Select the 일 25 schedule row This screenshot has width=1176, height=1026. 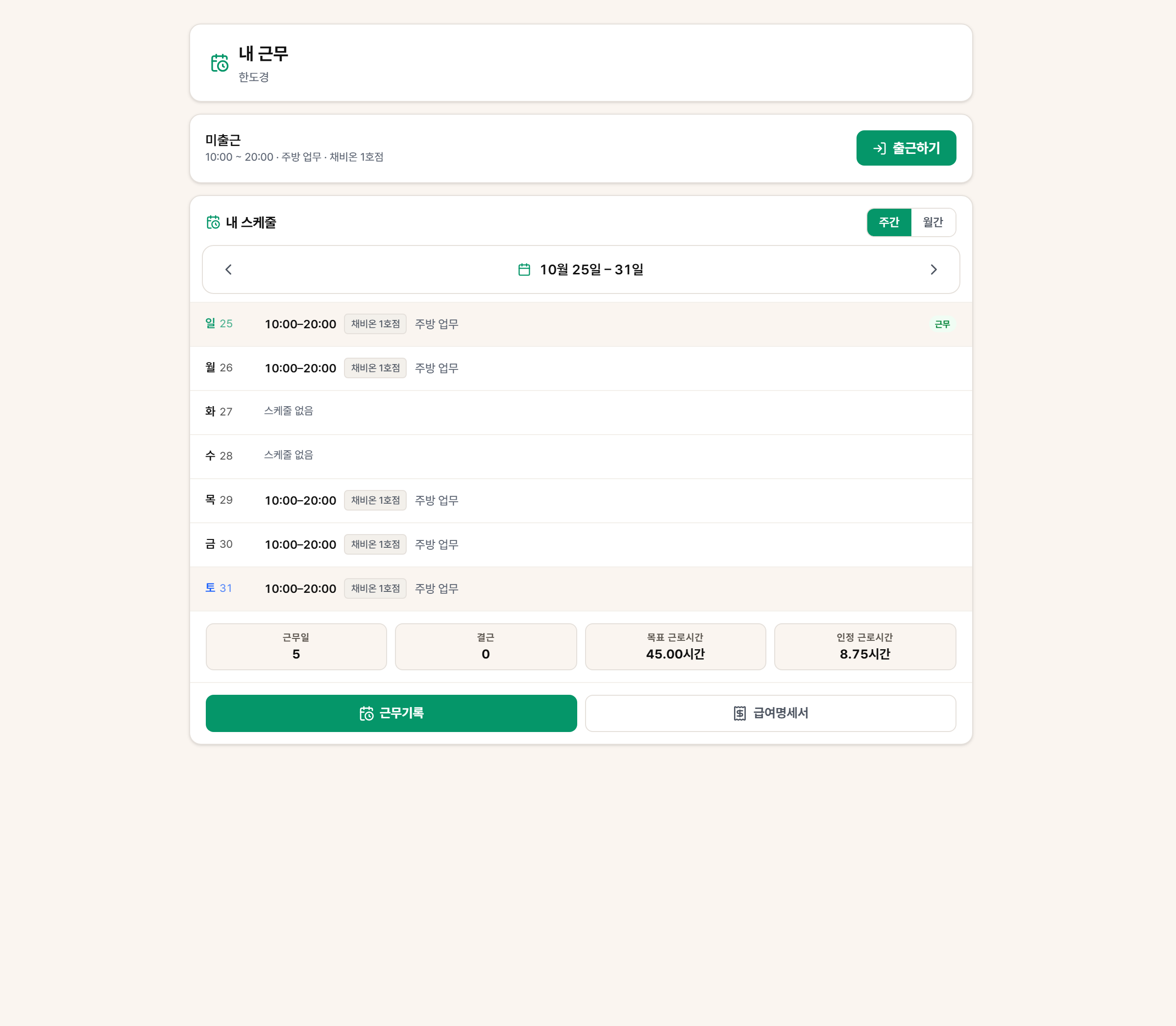click(x=581, y=324)
